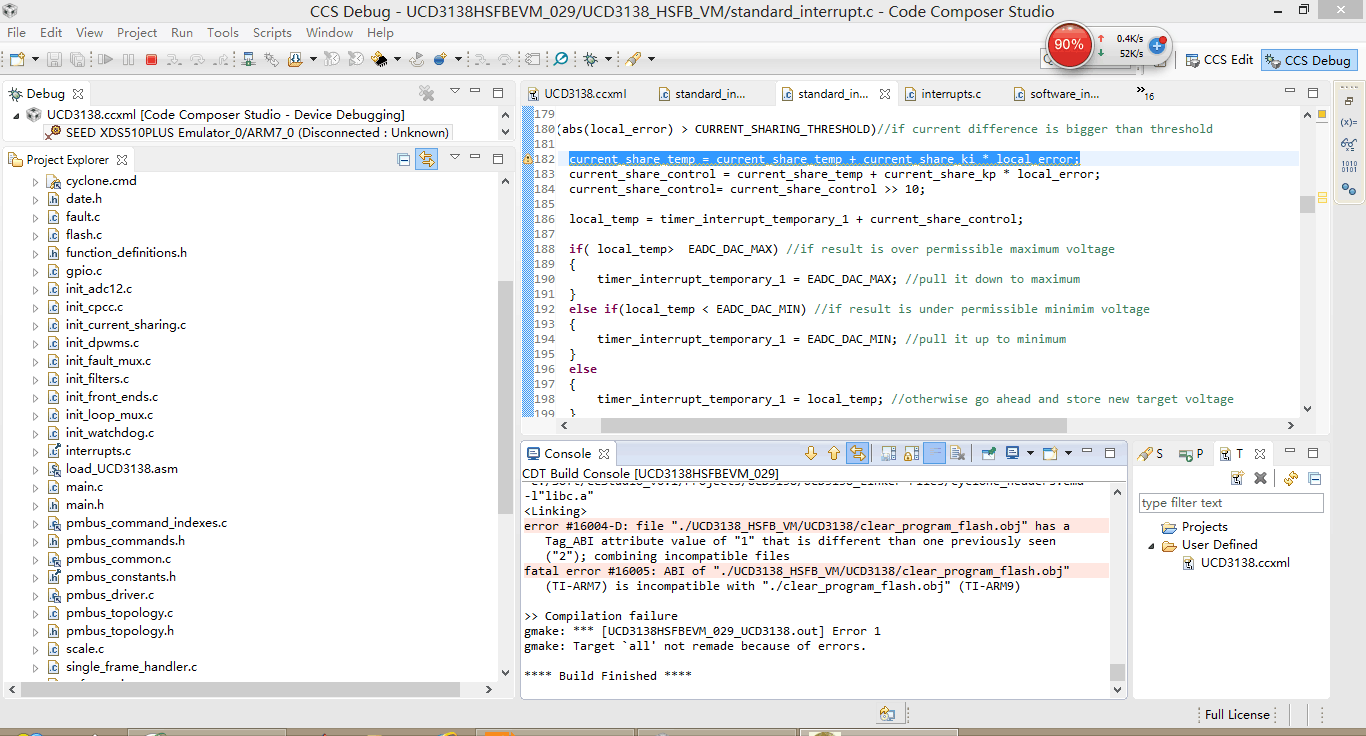Click the Debug bug icon in toolbar

591,60
